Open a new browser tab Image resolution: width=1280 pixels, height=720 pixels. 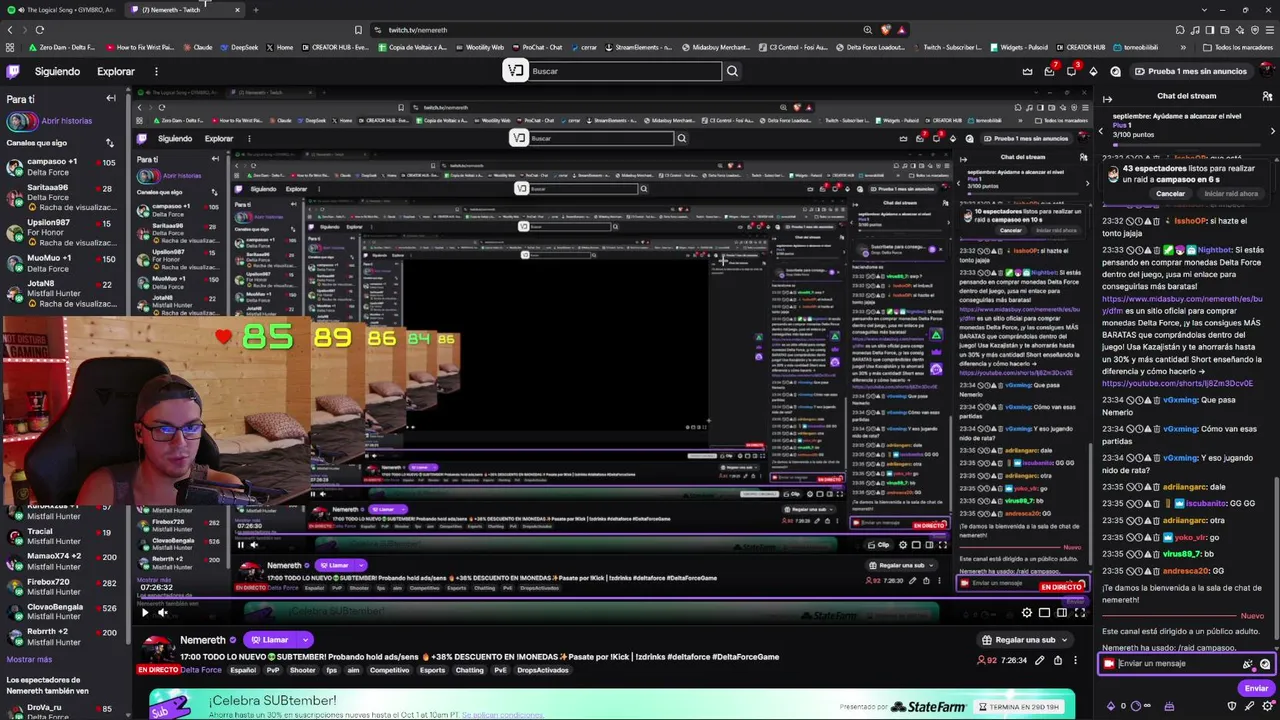pyautogui.click(x=255, y=10)
